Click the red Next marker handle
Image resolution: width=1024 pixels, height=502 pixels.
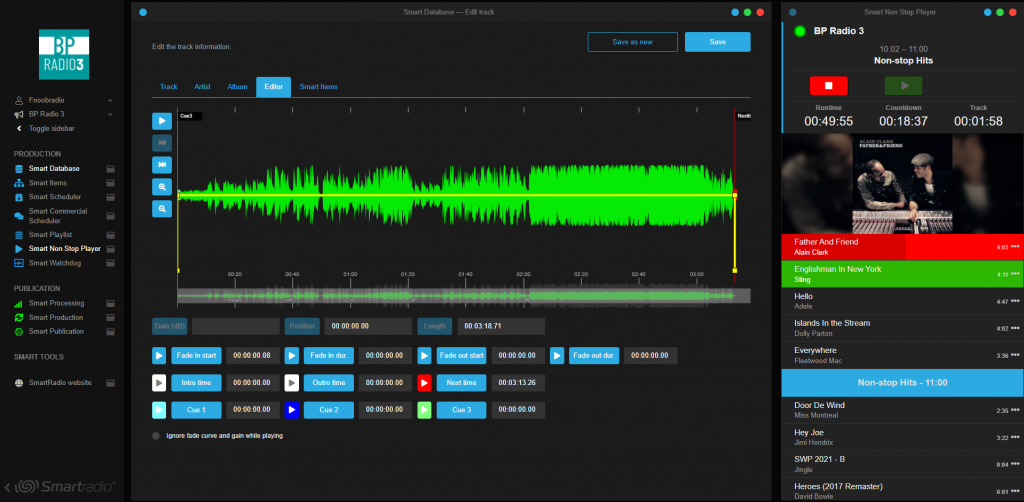[x=735, y=194]
